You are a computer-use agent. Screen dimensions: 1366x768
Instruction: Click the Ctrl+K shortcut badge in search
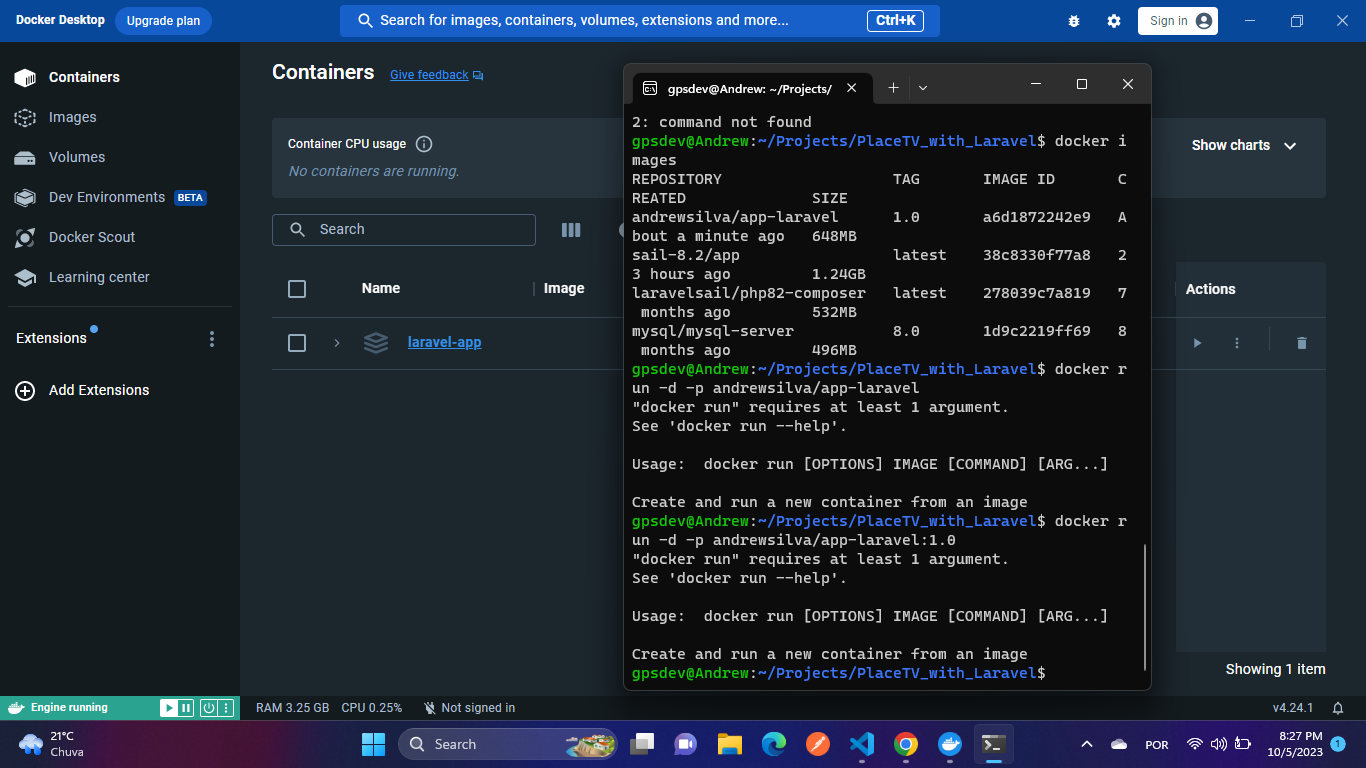tap(895, 21)
